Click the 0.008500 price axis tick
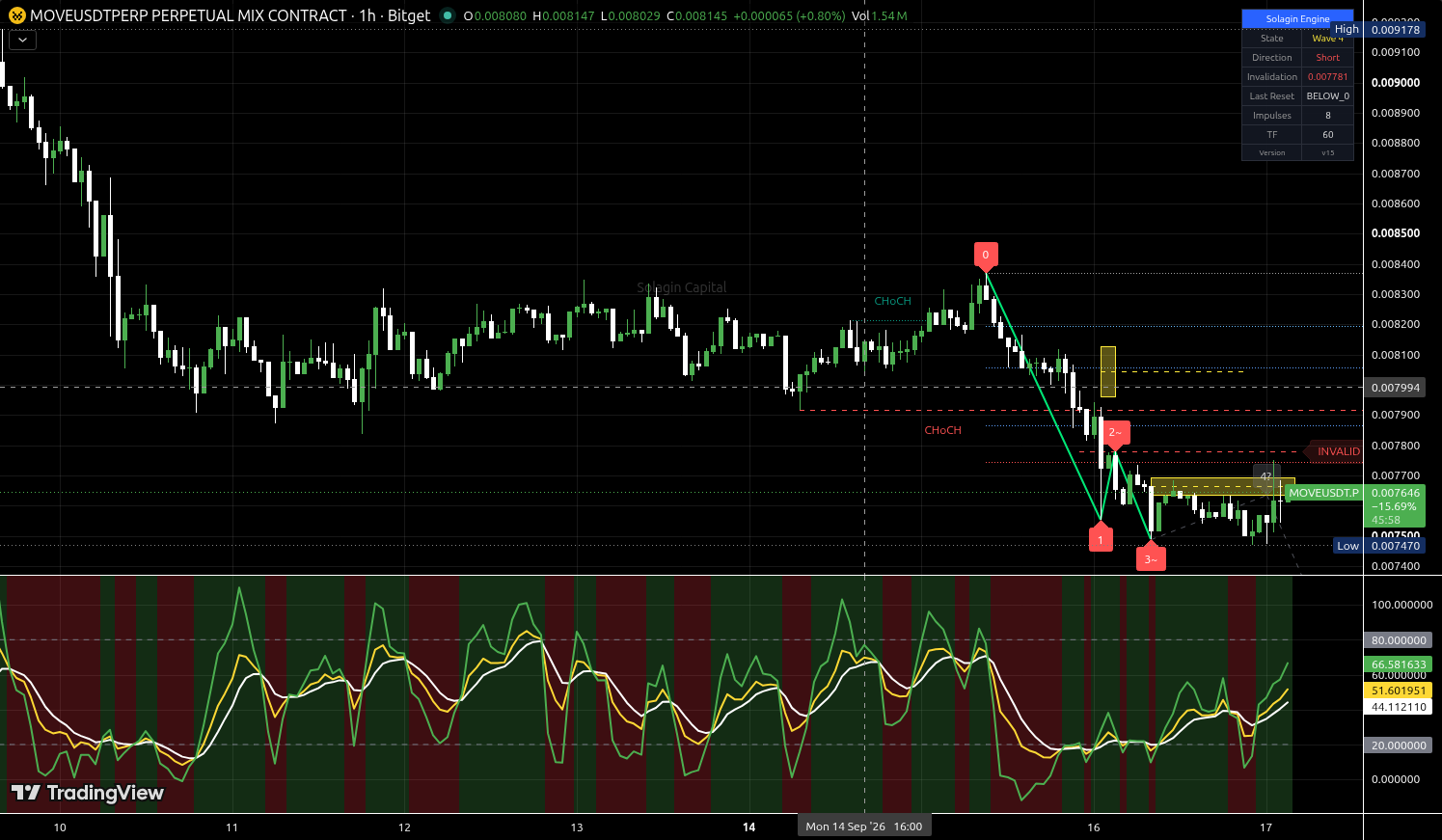 pos(1396,233)
